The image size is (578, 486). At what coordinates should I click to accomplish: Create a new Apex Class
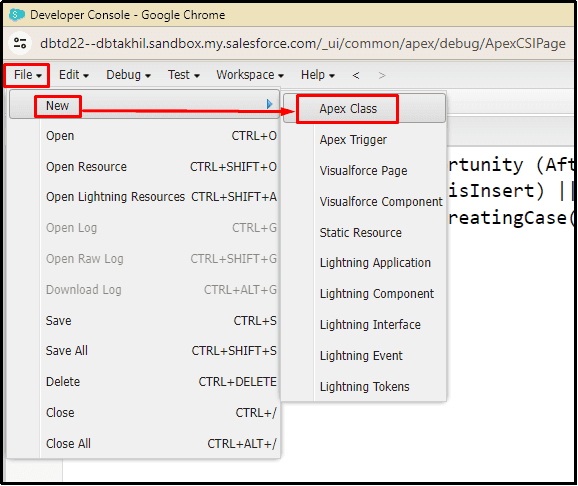pos(365,109)
